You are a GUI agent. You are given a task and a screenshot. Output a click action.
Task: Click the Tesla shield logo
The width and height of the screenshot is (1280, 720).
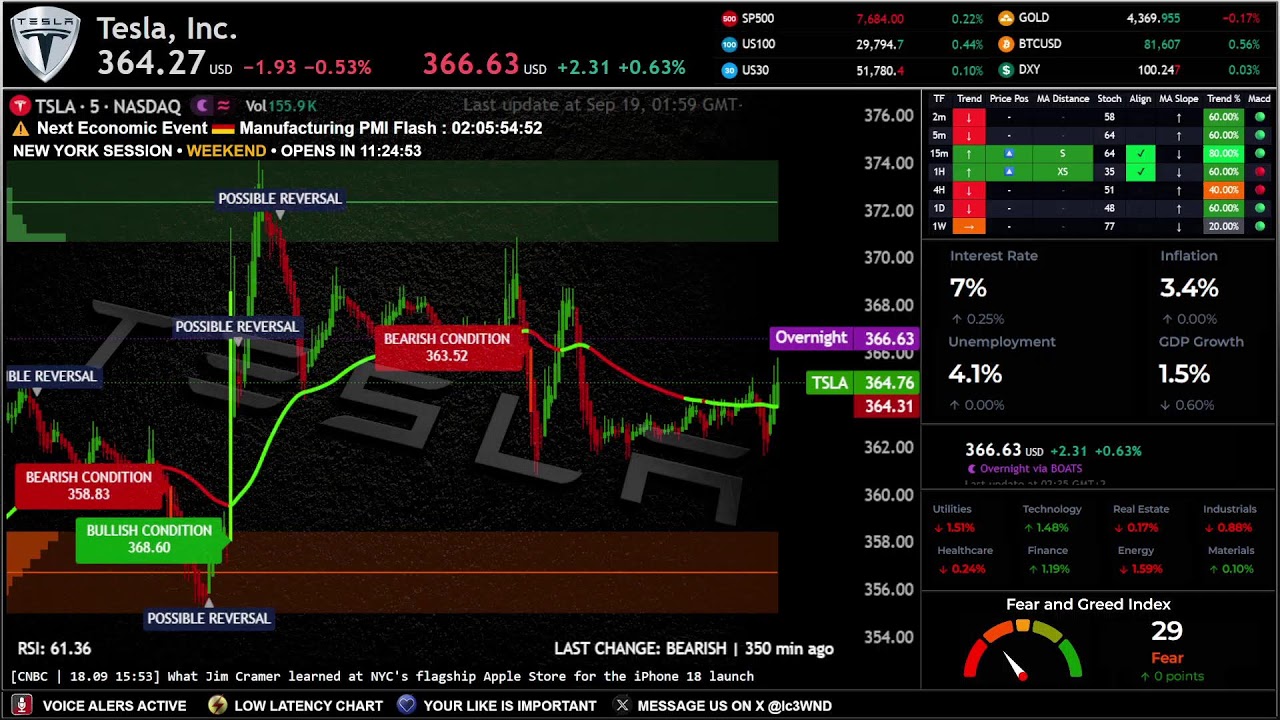click(x=46, y=45)
